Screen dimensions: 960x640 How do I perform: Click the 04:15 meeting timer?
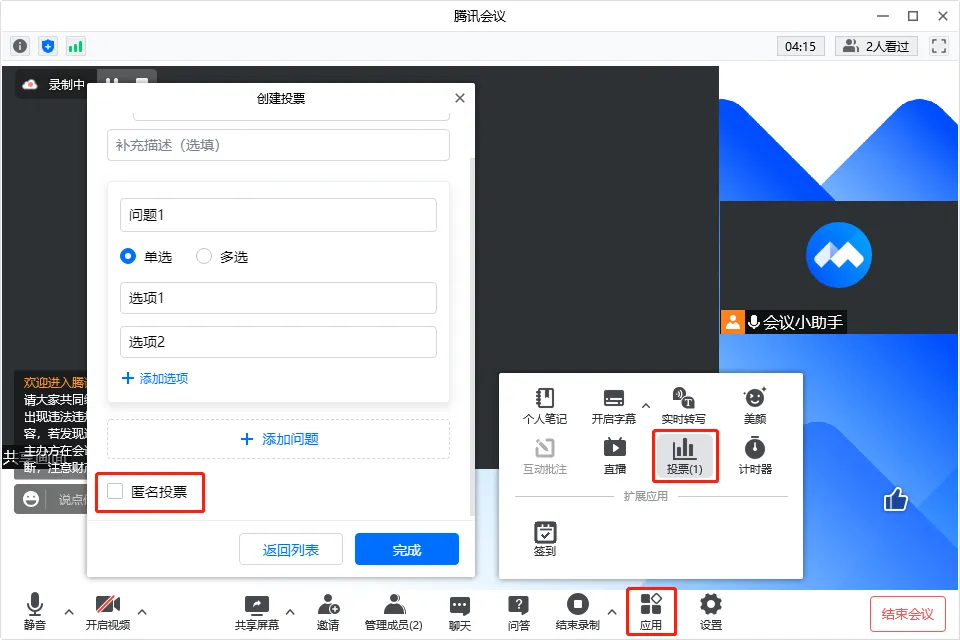(x=801, y=47)
